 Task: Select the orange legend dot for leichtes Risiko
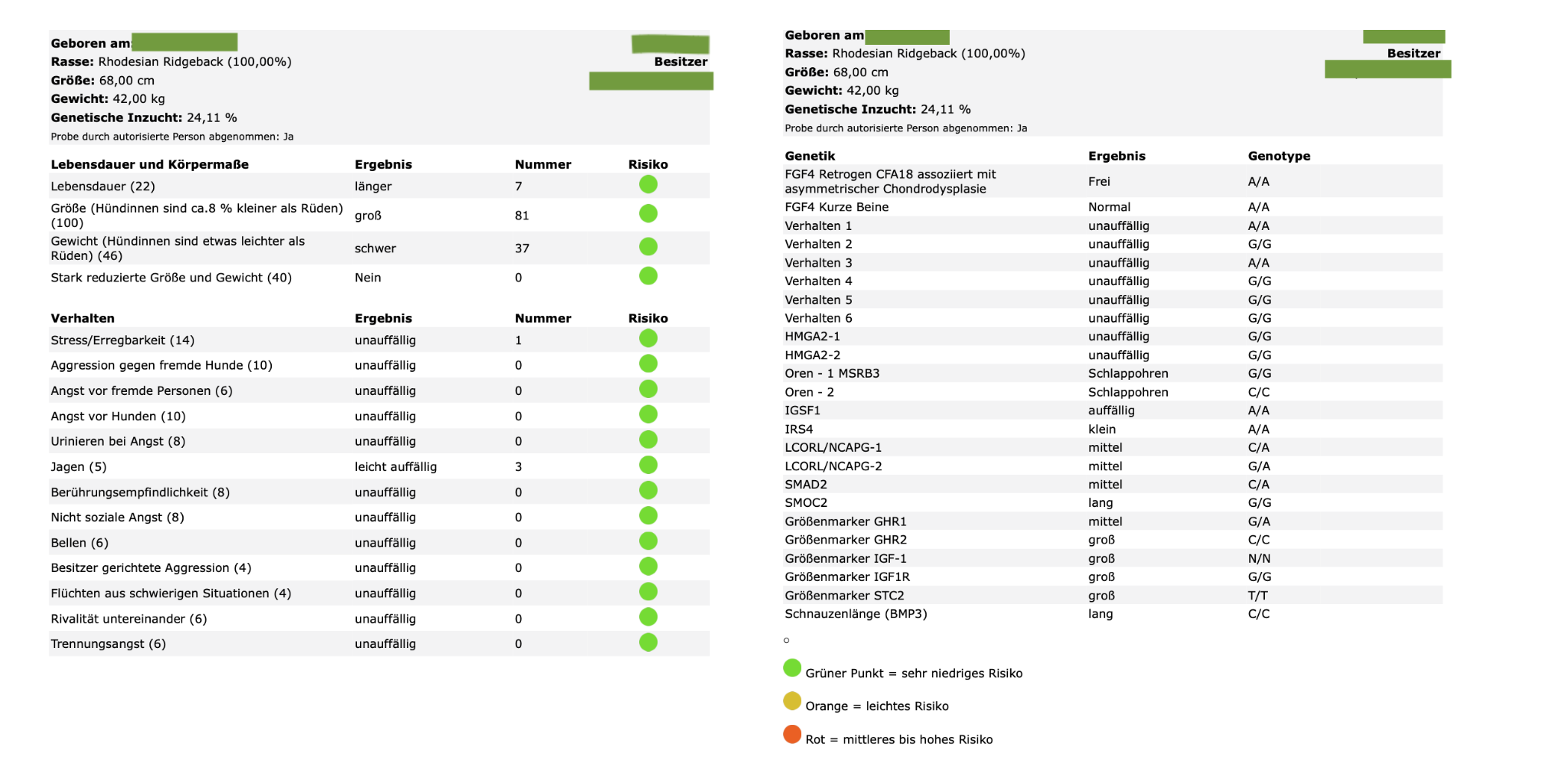point(792,701)
